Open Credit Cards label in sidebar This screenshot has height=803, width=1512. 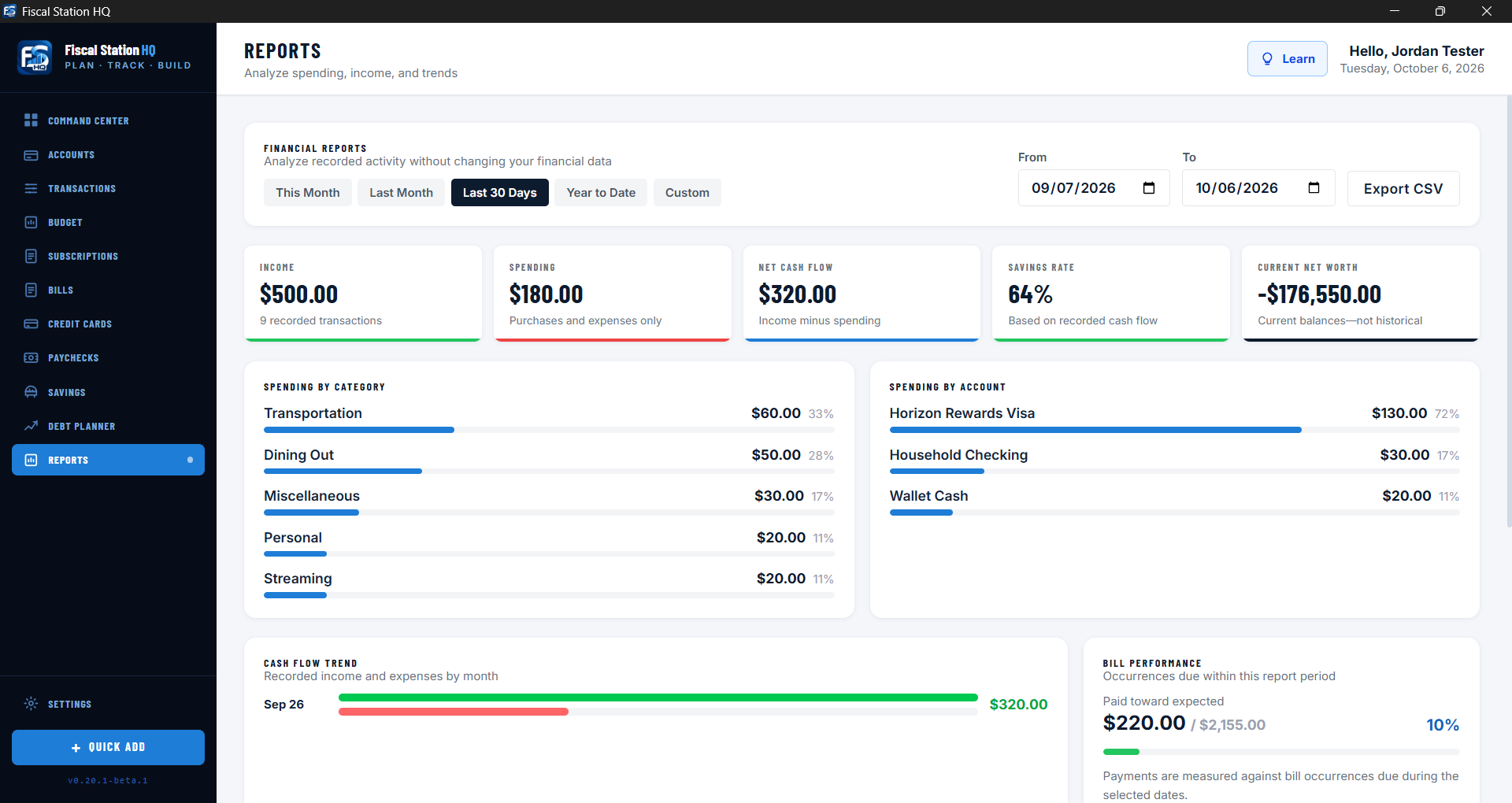(80, 324)
